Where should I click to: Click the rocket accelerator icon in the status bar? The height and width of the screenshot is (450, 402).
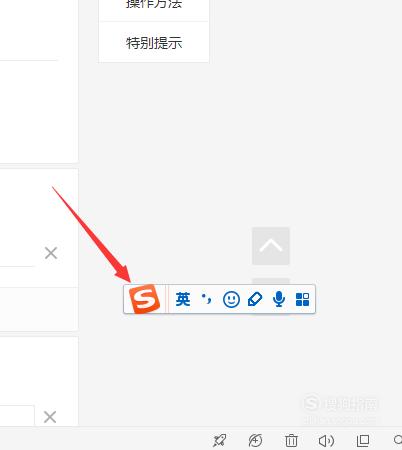[220, 440]
